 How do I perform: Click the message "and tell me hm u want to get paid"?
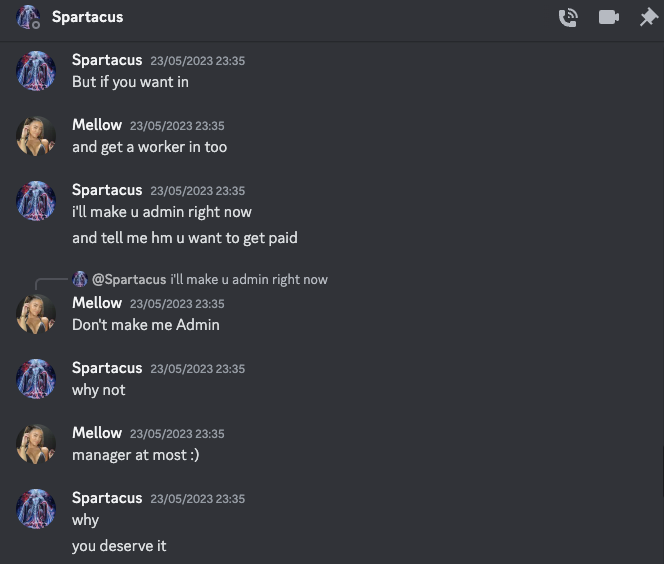(x=184, y=238)
